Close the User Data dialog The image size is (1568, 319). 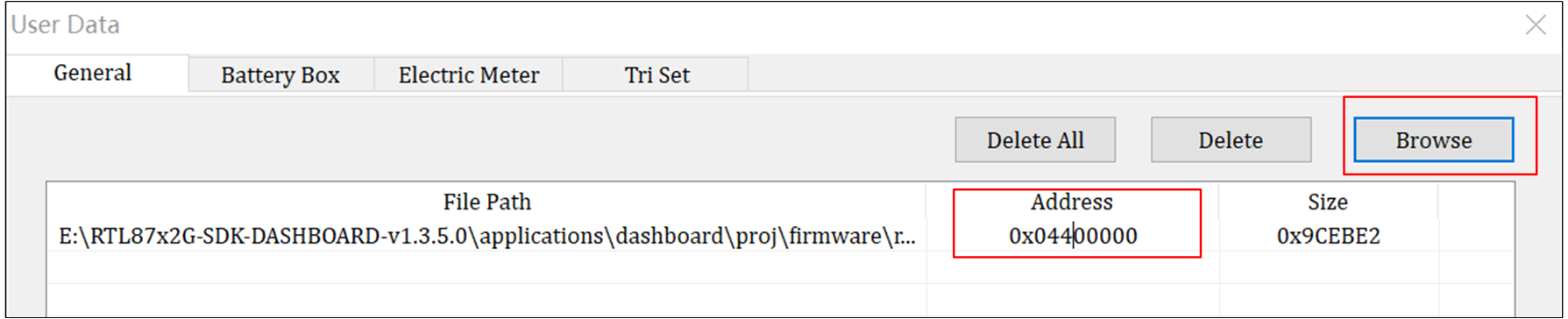pos(1536,25)
